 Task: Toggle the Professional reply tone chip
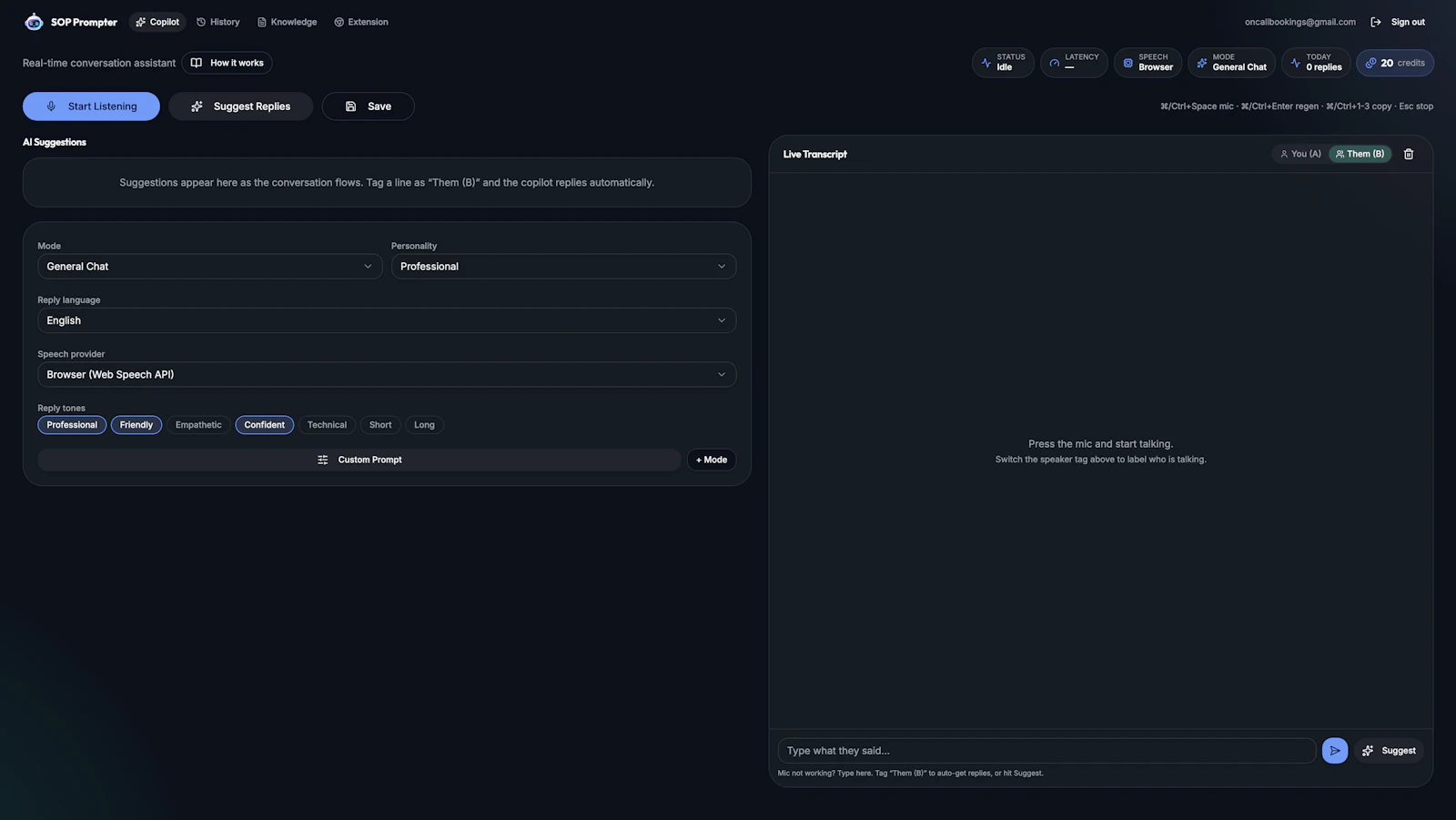click(x=72, y=425)
